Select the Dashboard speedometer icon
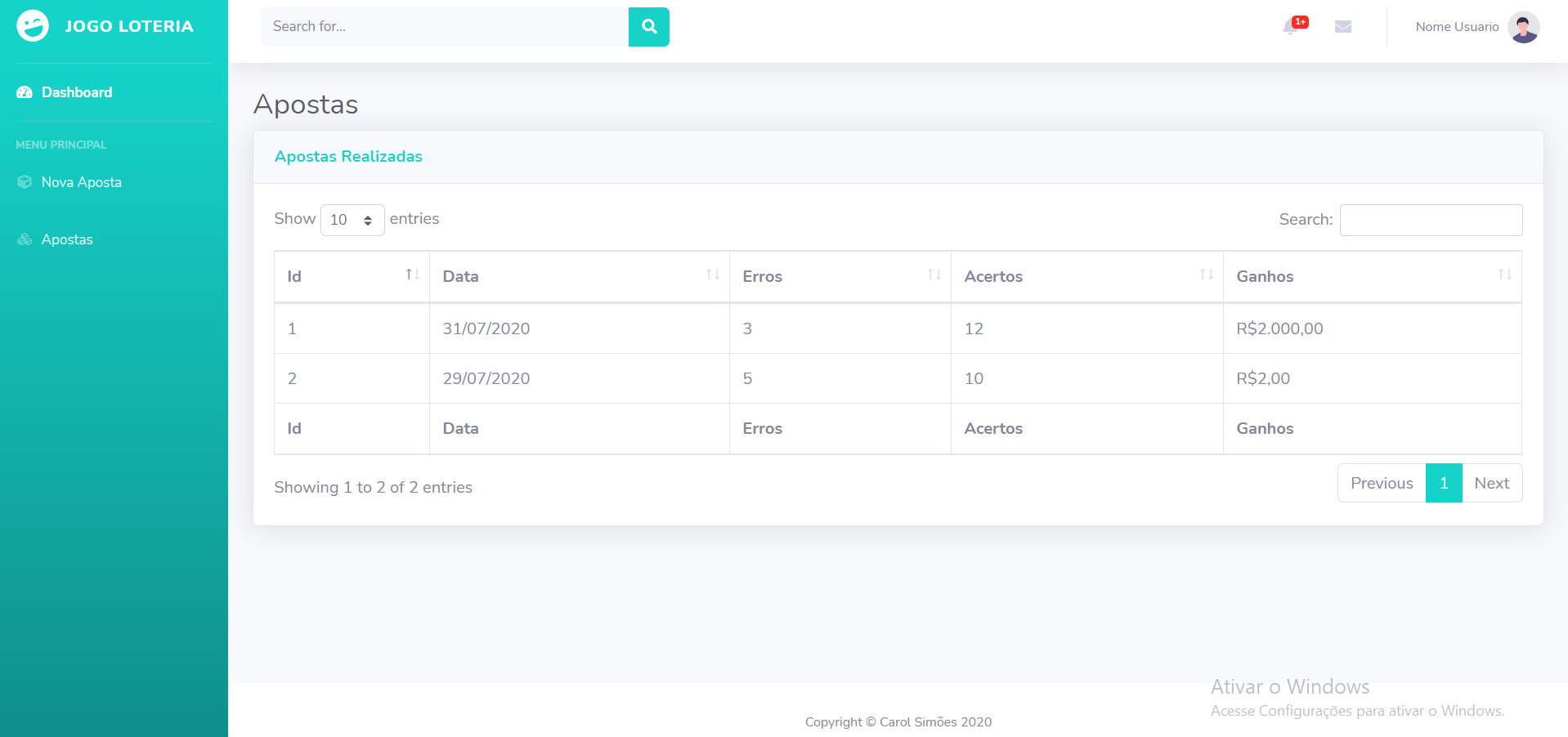This screenshot has width=1568, height=737. point(24,92)
